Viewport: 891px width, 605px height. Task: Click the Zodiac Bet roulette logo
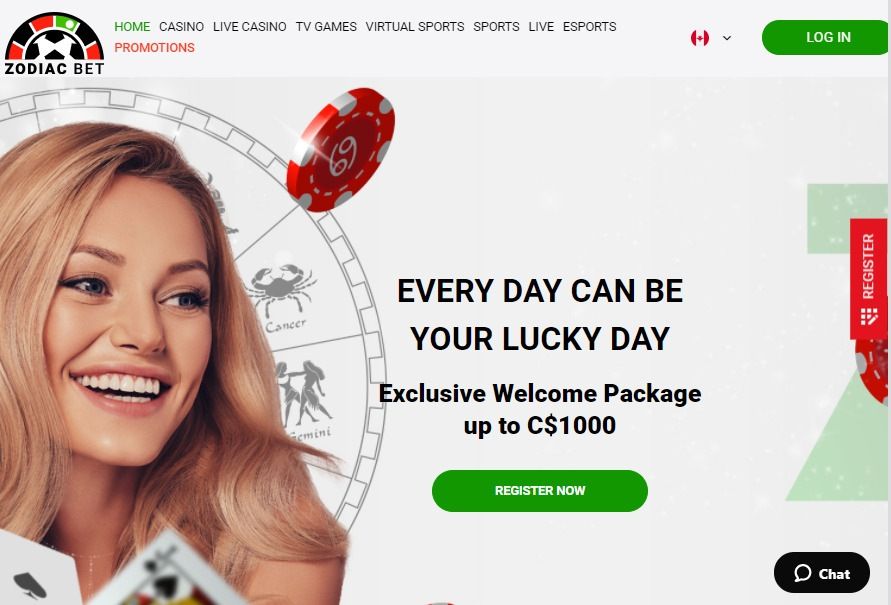point(55,44)
